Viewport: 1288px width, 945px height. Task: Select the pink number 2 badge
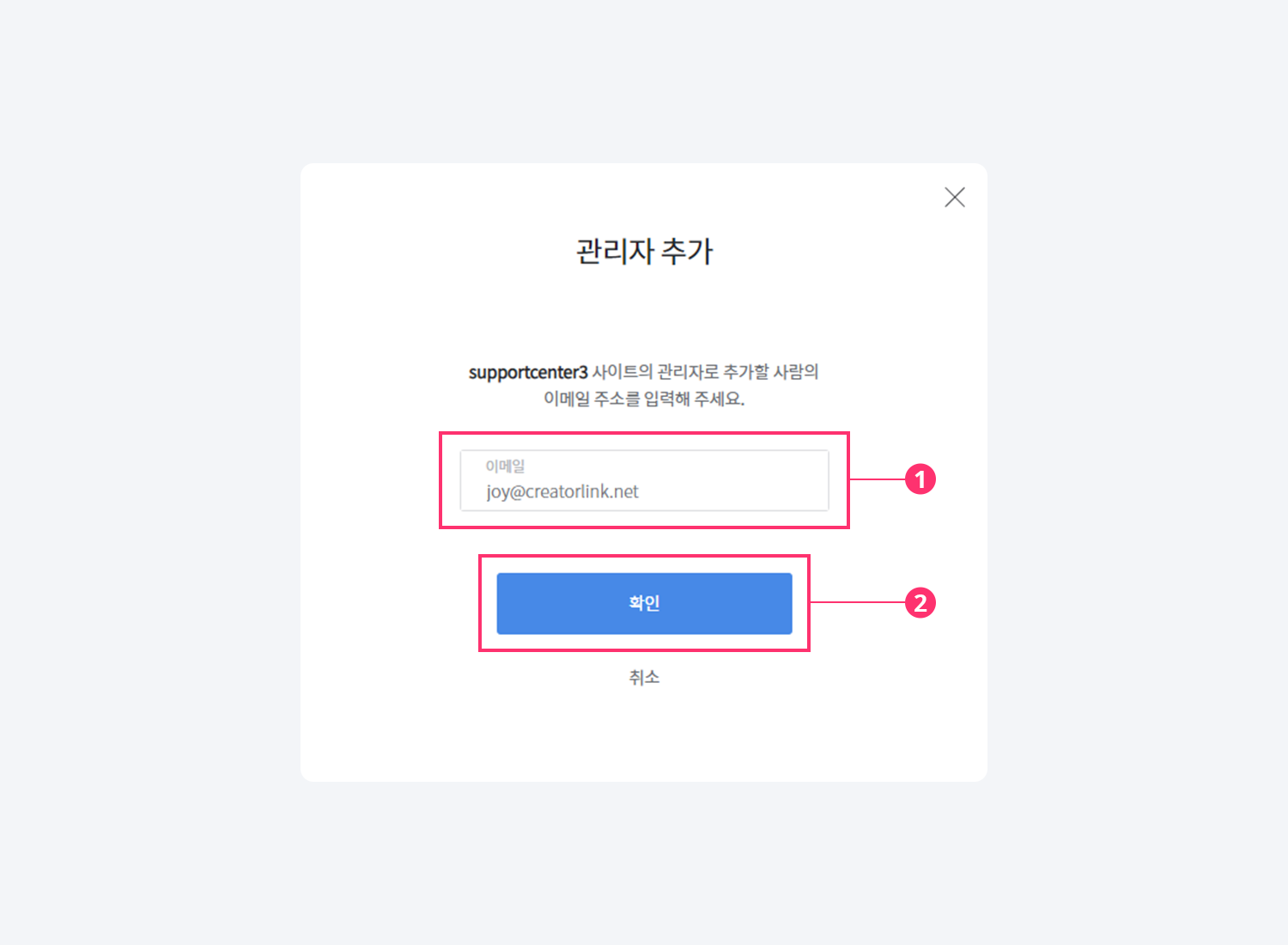[x=920, y=603]
